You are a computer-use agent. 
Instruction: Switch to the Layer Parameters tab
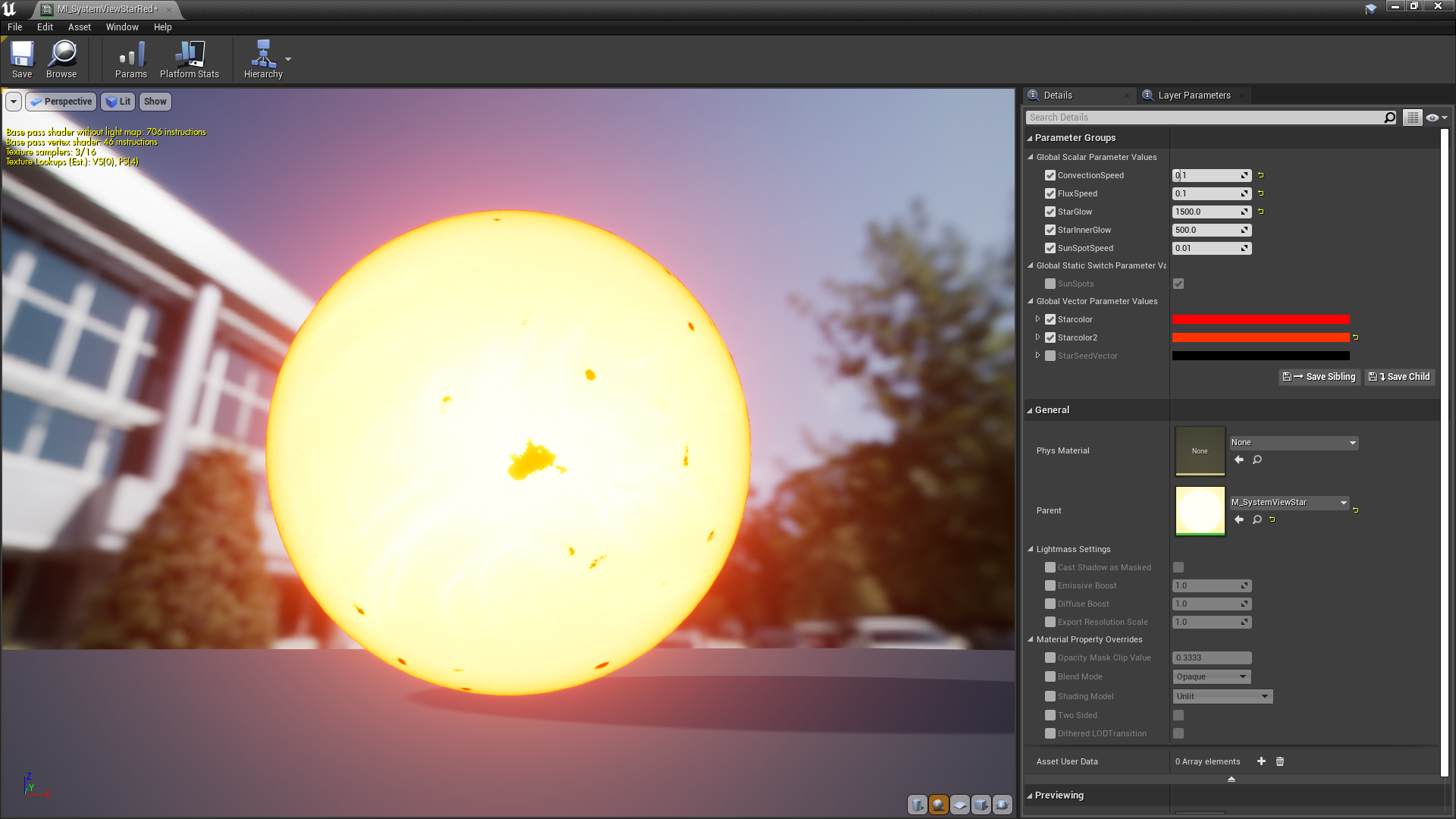coord(1193,96)
